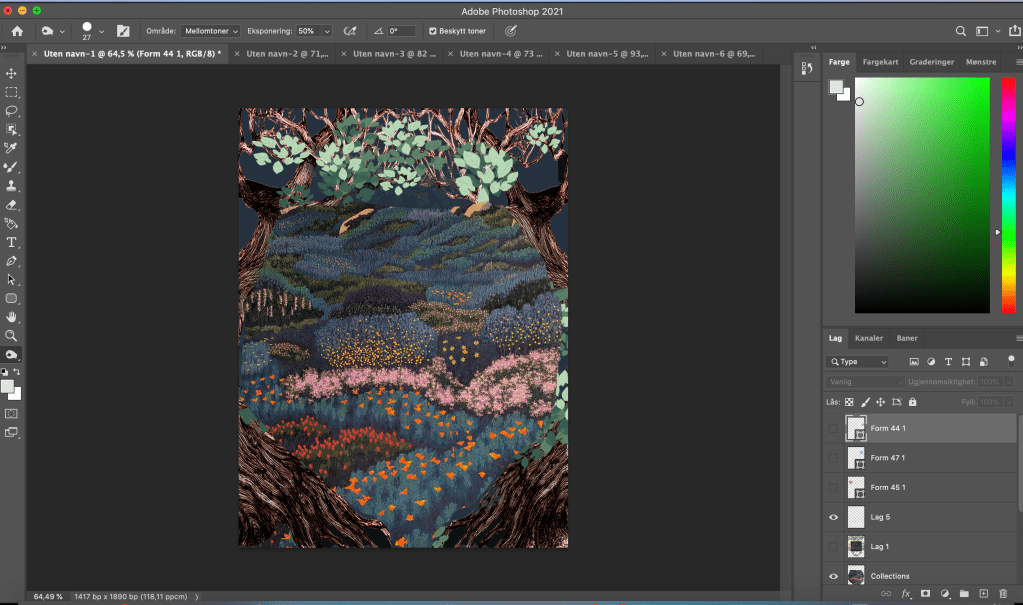Viewport: 1023px width, 605px height.
Task: Open the Område Mellomtoner dropdown
Action: 211,32
